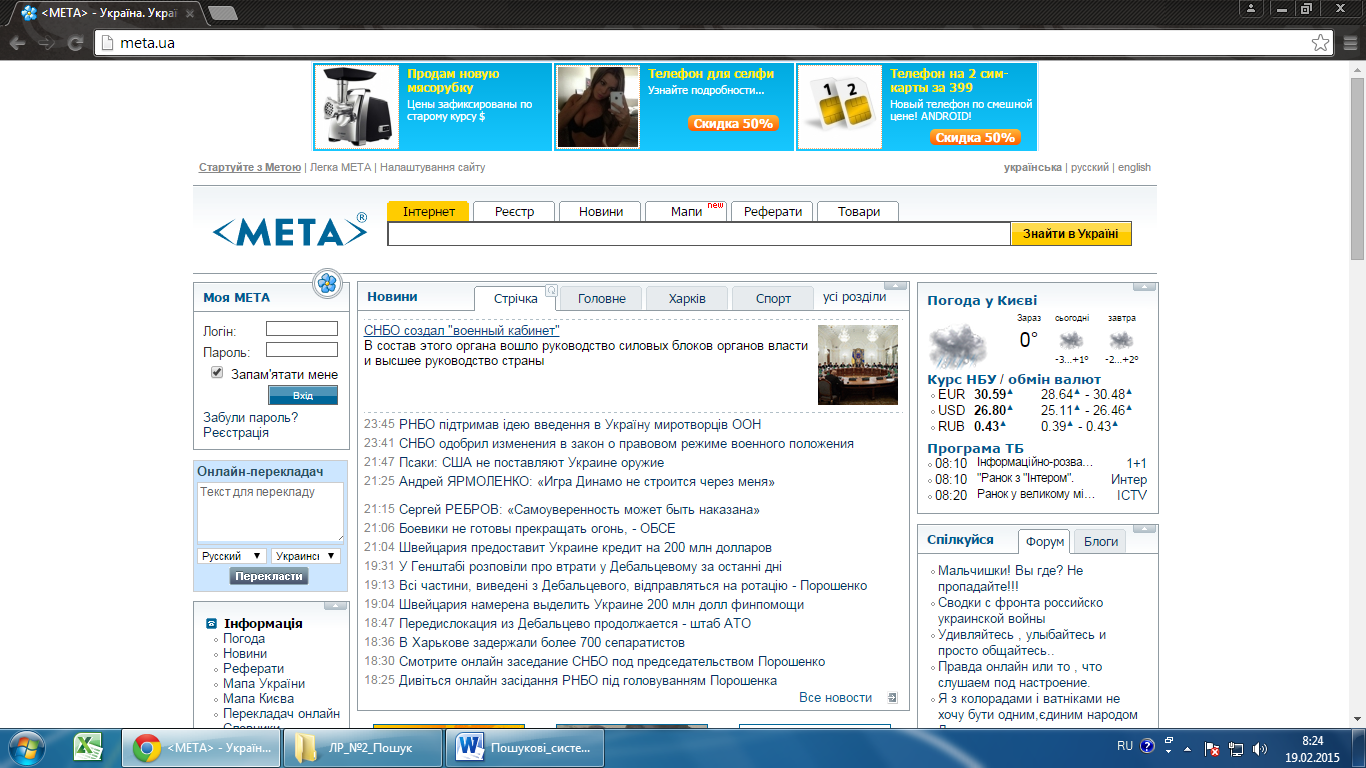This screenshot has height=768, width=1366.
Task: Open news Псаки: США не поставляют Украине оружие
Action: point(531,462)
